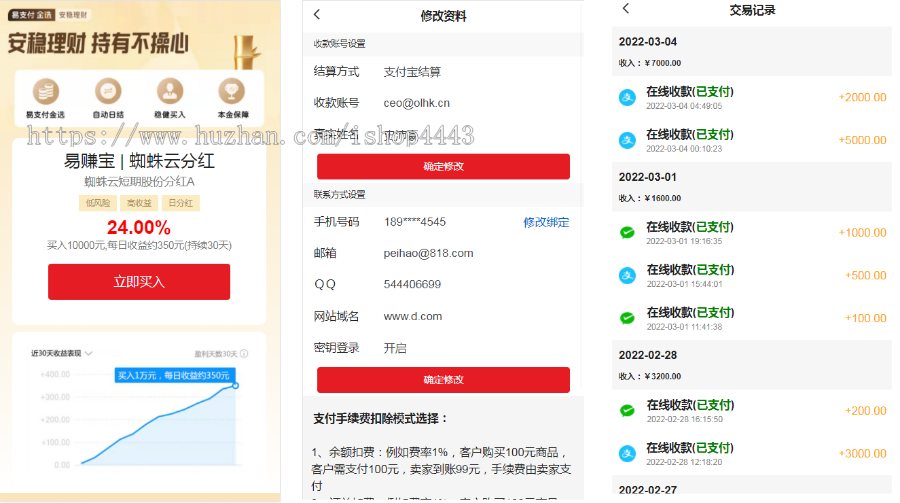The height and width of the screenshot is (503, 900).
Task: Click the 买入1万元，每日收益约350元 tooltip
Action: (174, 376)
